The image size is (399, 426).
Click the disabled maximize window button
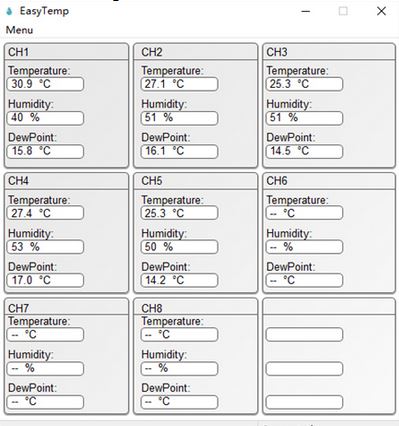pos(343,11)
